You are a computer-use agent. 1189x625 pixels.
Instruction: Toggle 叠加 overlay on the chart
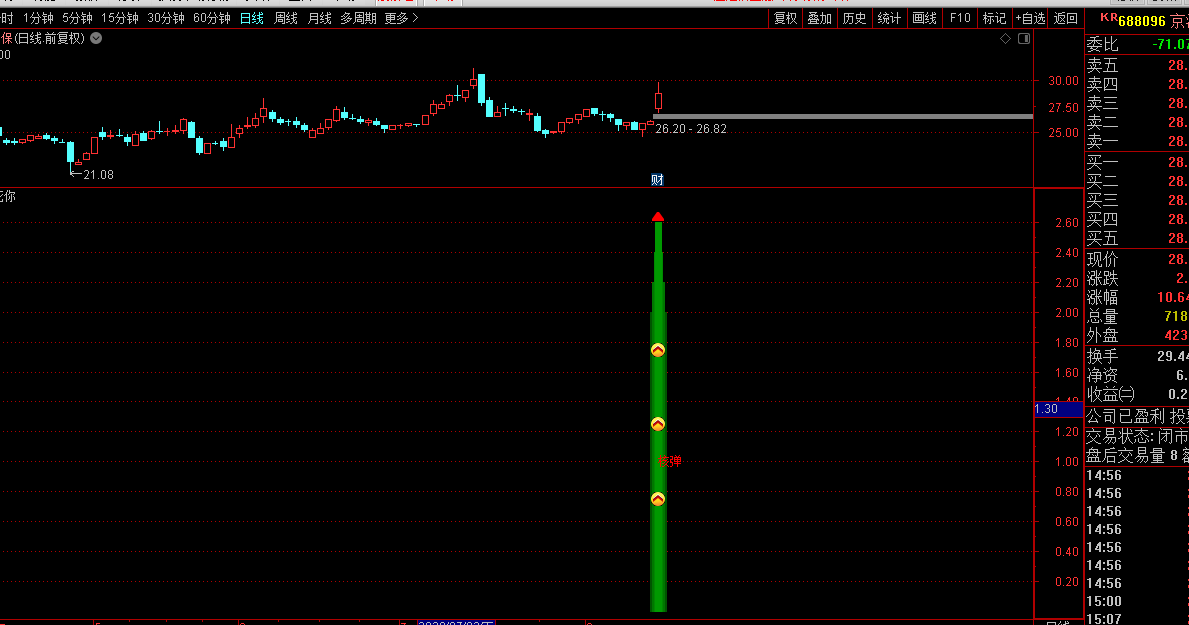pyautogui.click(x=819, y=18)
